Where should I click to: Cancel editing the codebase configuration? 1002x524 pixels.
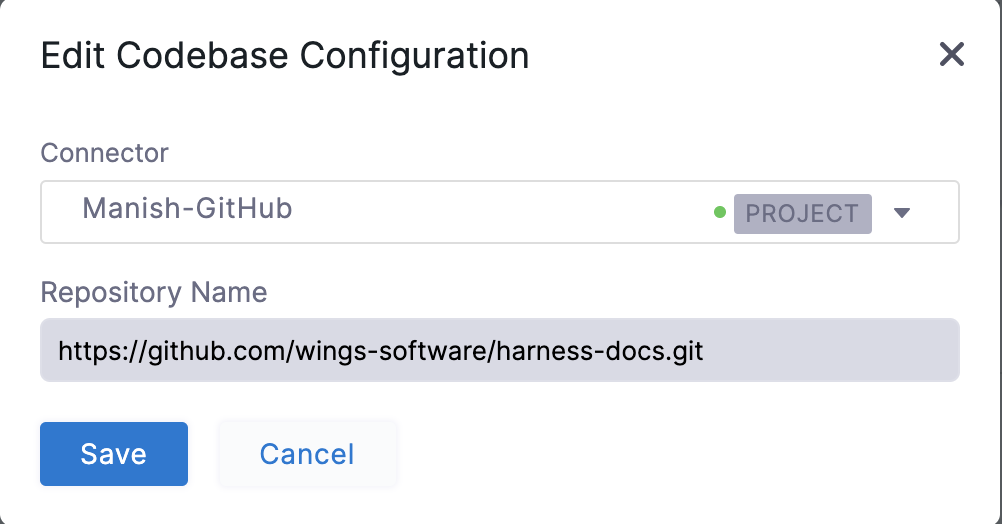pyautogui.click(x=307, y=454)
